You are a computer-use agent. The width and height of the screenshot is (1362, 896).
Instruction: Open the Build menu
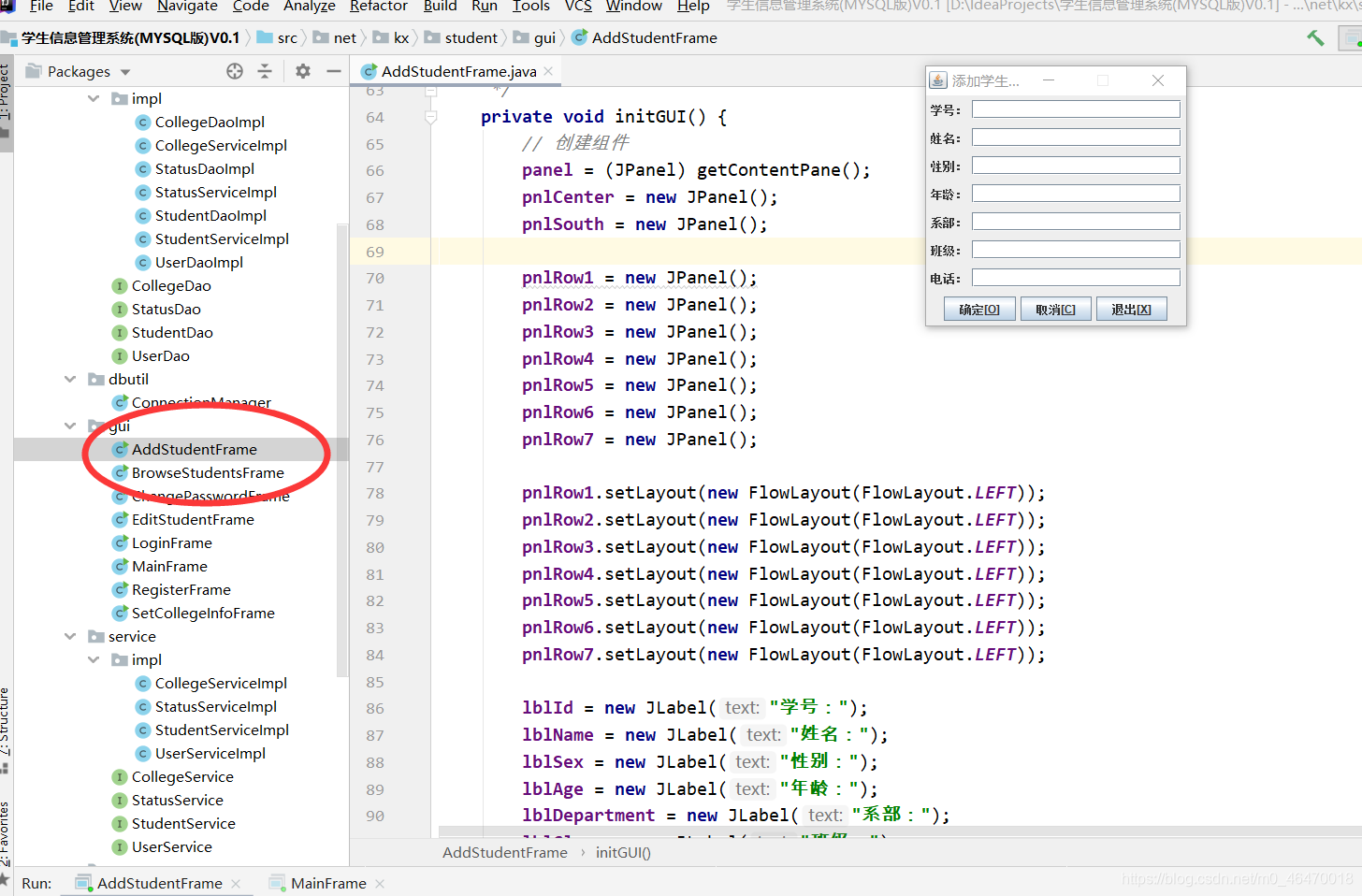(x=440, y=7)
